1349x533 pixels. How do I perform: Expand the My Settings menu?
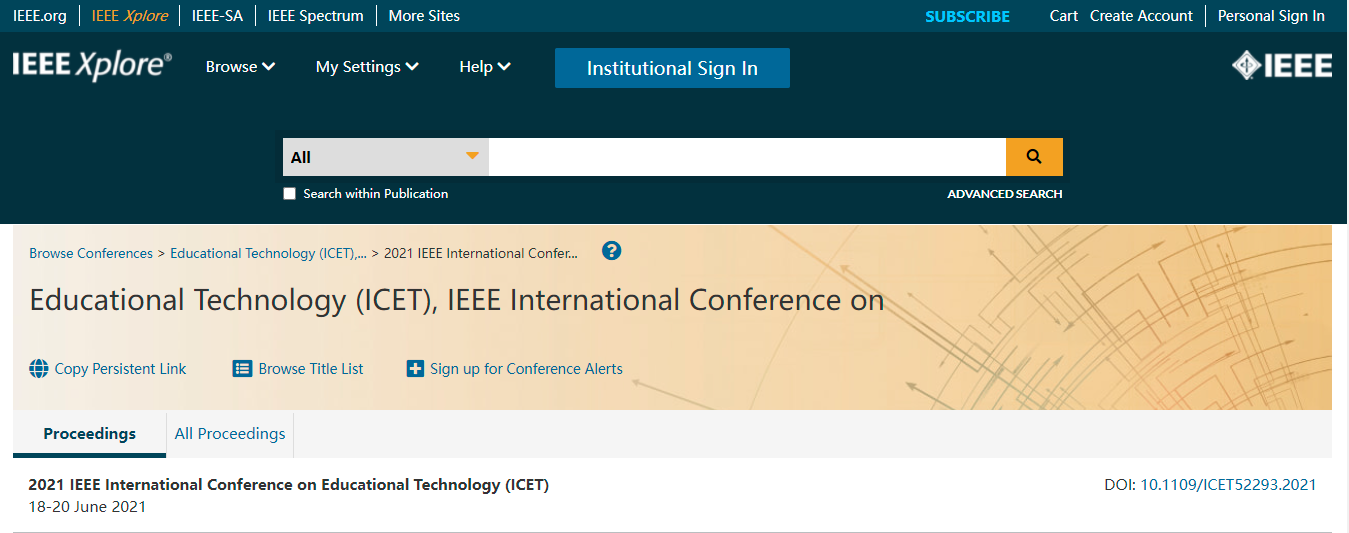(367, 67)
